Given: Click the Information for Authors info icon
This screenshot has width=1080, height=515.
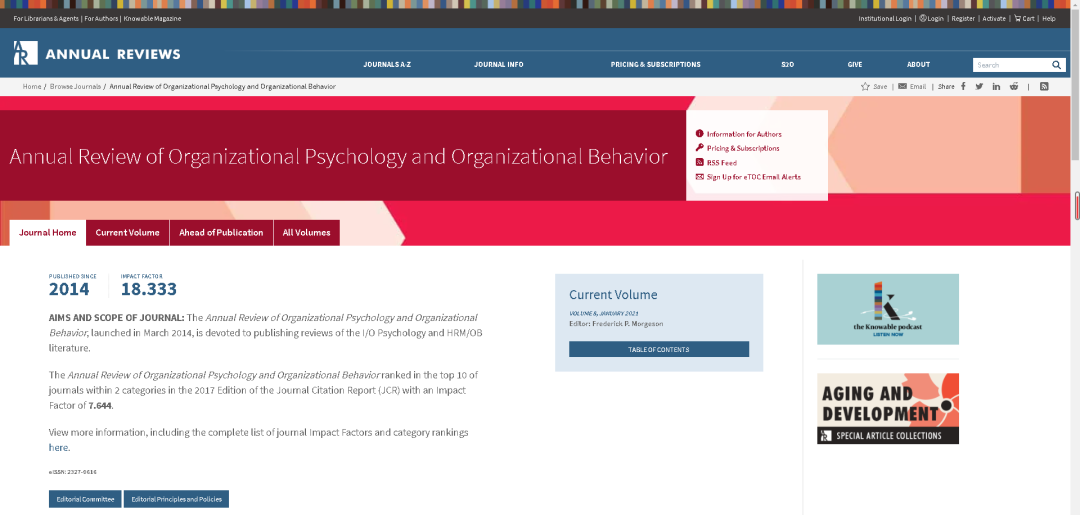Looking at the screenshot, I should click(x=700, y=134).
